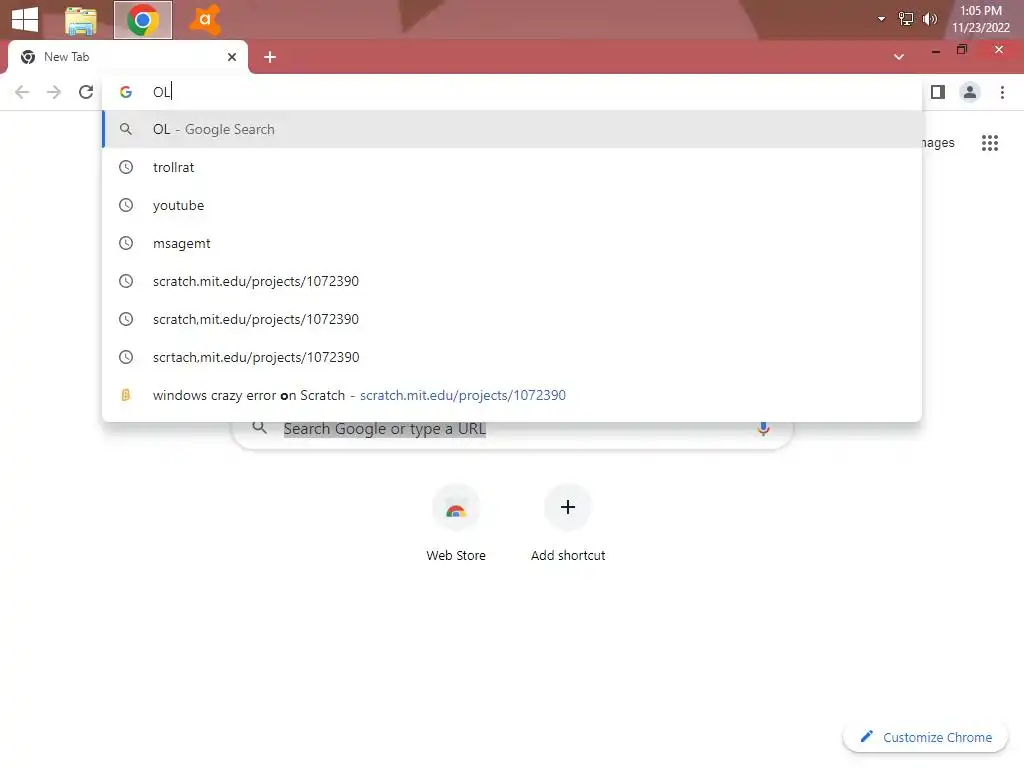Viewport: 1024px width, 768px height.
Task: Choose the youtube history suggestion
Action: tap(512, 205)
